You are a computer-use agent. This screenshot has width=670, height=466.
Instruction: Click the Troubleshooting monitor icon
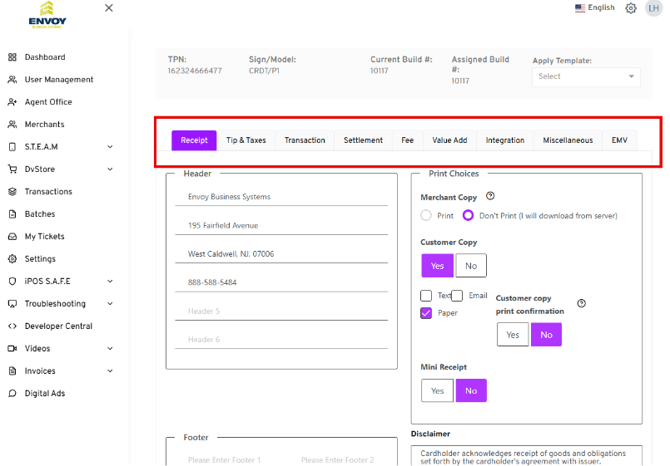point(12,304)
